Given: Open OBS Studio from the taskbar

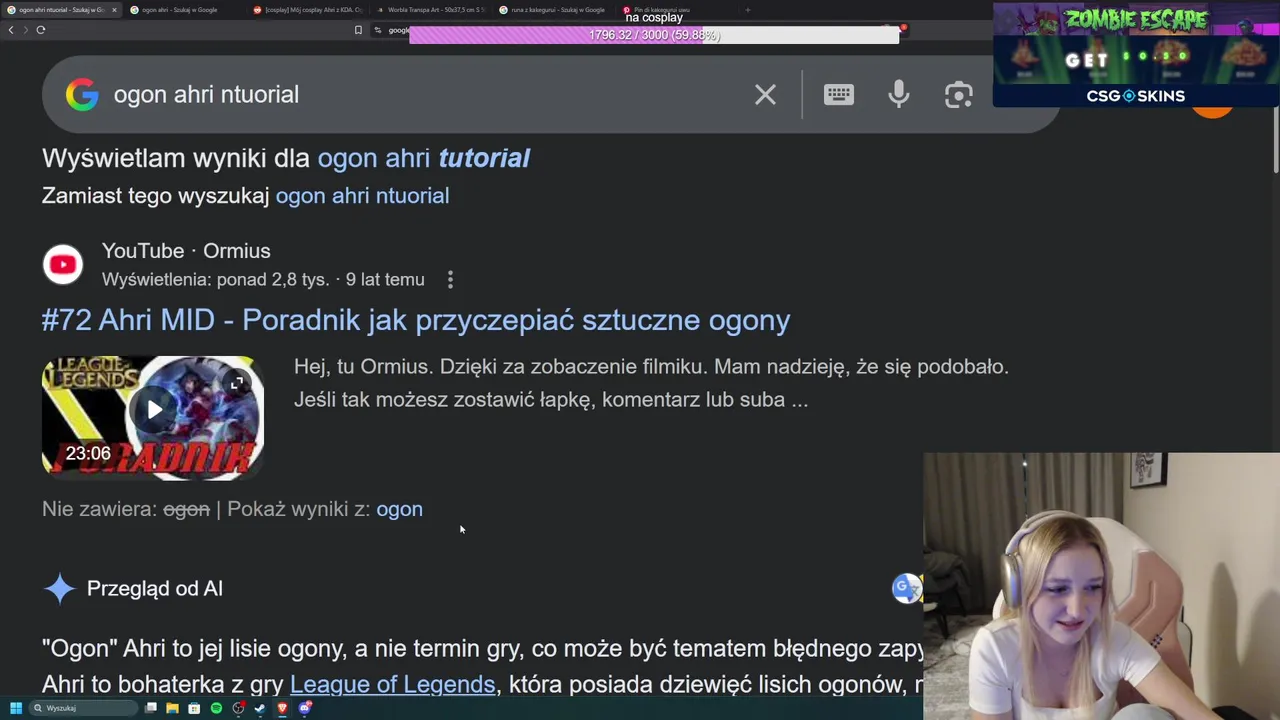Looking at the screenshot, I should pyautogui.click(x=238, y=708).
